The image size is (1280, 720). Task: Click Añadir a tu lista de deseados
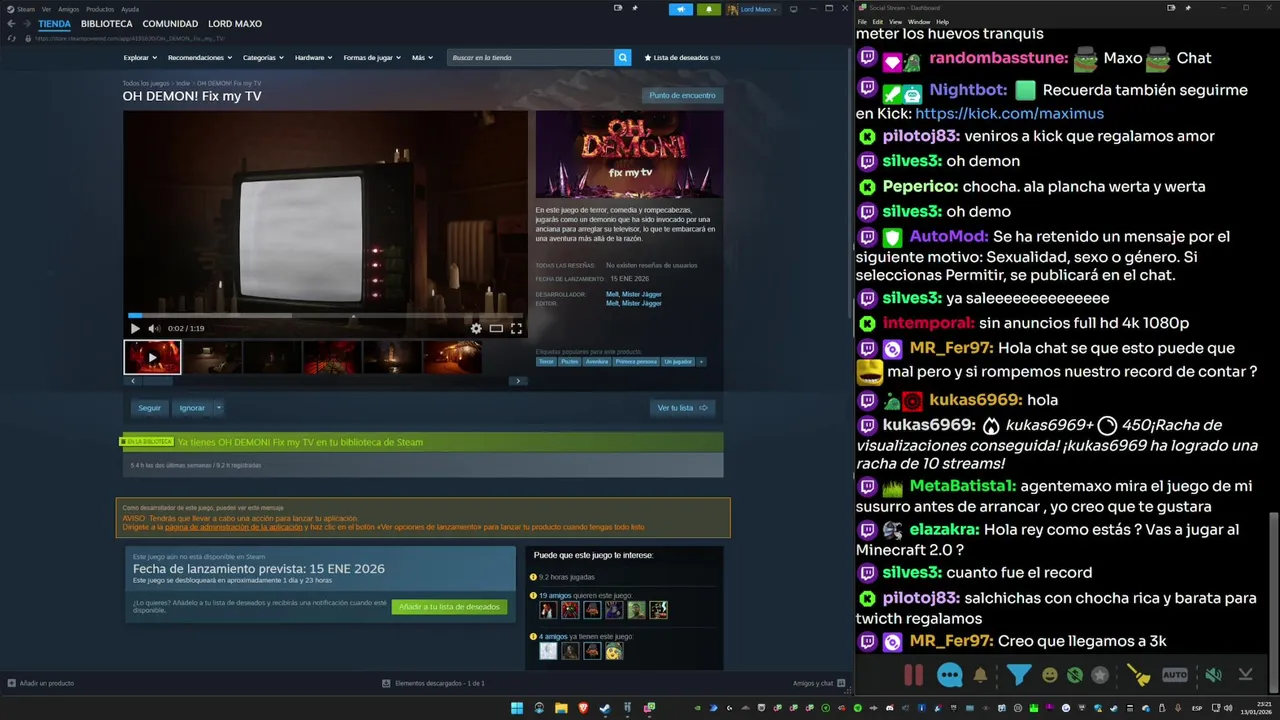pyautogui.click(x=449, y=607)
